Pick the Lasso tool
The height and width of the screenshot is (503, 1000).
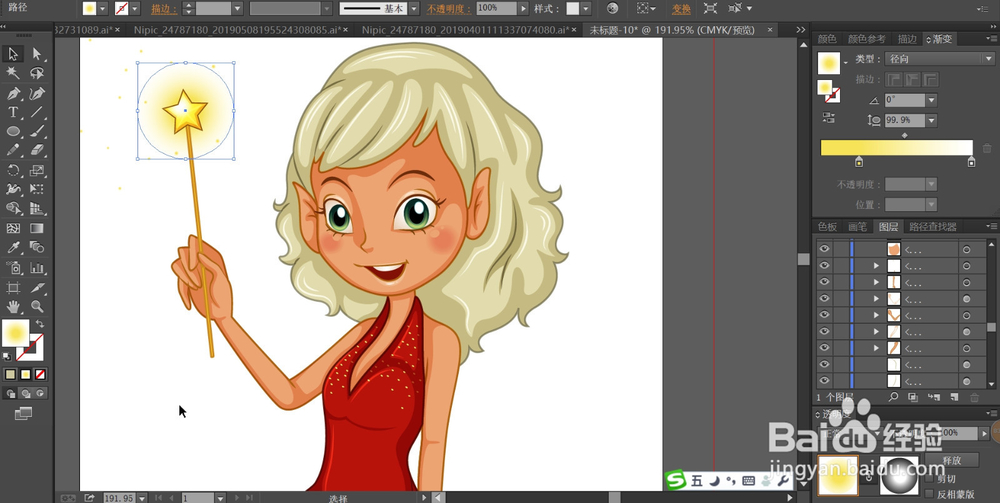(37, 73)
